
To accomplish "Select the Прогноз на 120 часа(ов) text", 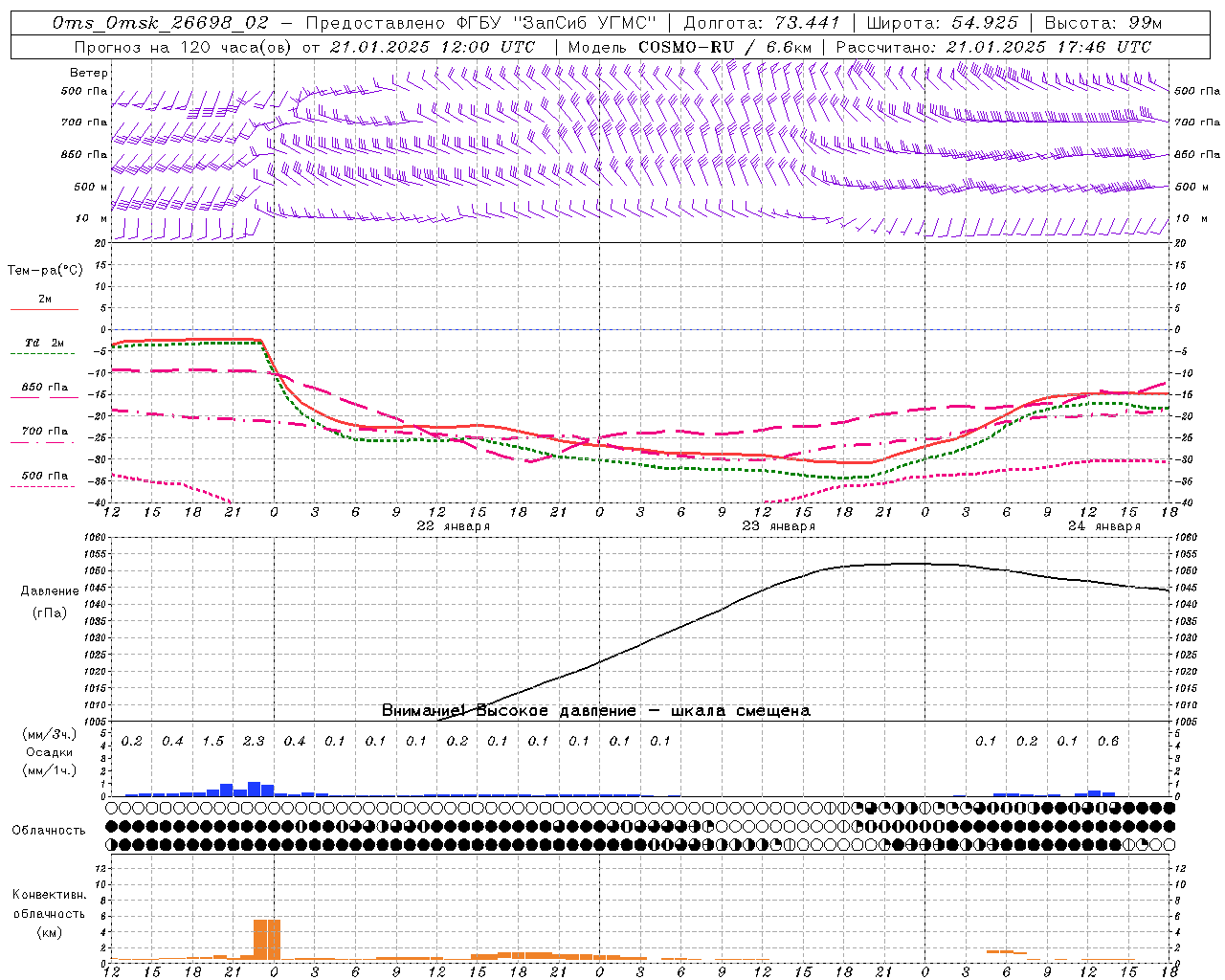I will coord(184,47).
